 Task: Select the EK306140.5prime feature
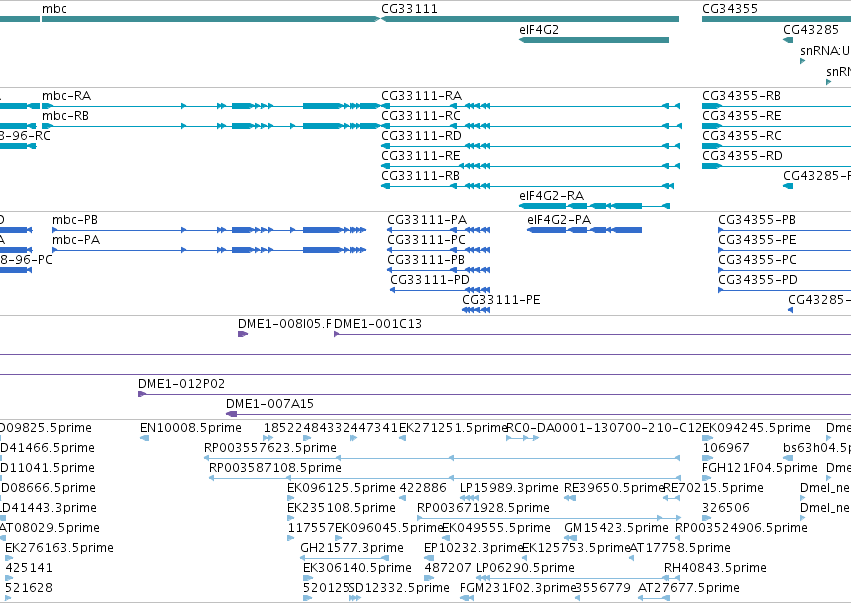click(308, 577)
